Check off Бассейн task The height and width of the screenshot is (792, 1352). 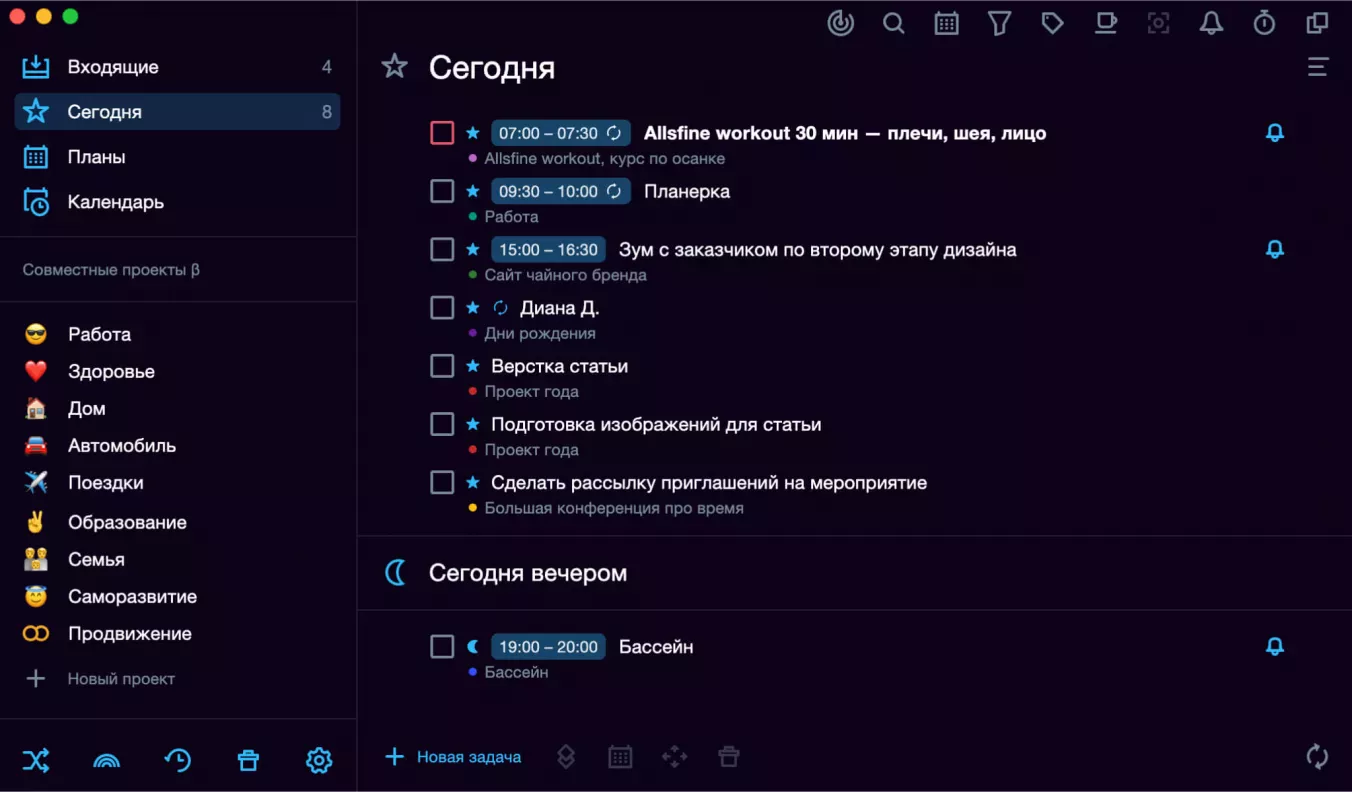pyautogui.click(x=442, y=647)
